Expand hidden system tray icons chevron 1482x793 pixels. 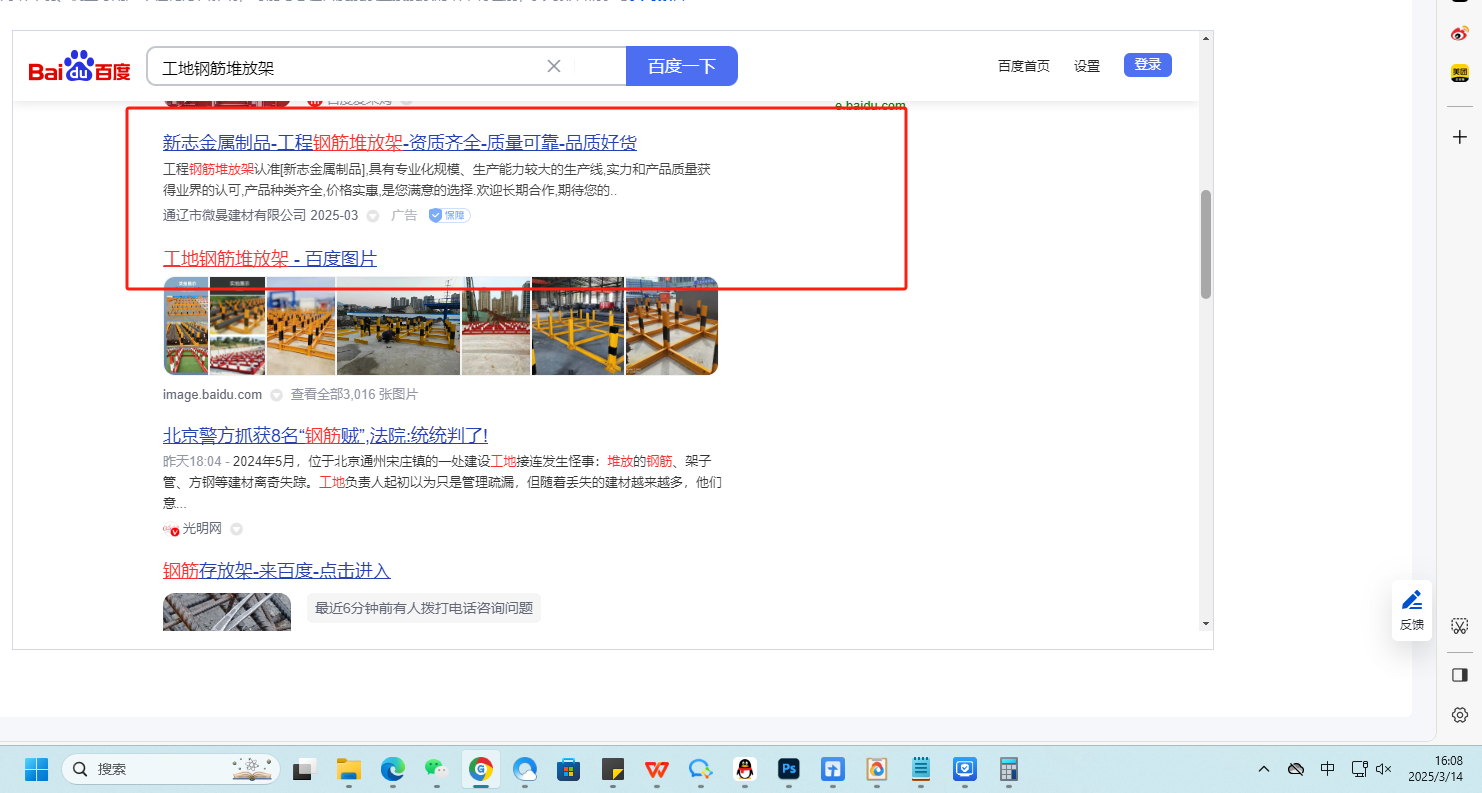click(1264, 769)
